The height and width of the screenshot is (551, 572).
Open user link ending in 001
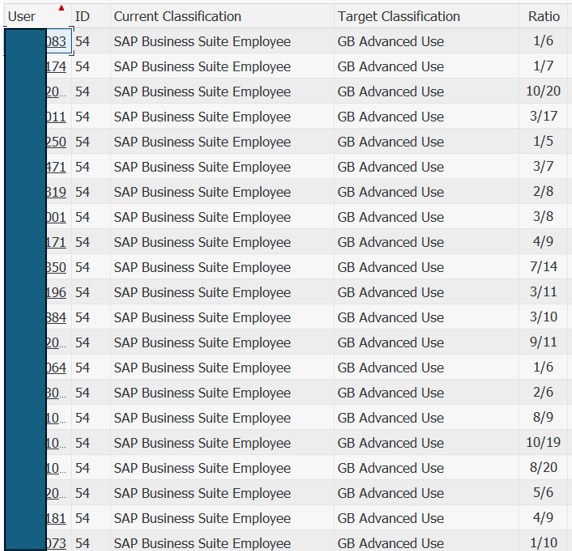click(x=56, y=217)
